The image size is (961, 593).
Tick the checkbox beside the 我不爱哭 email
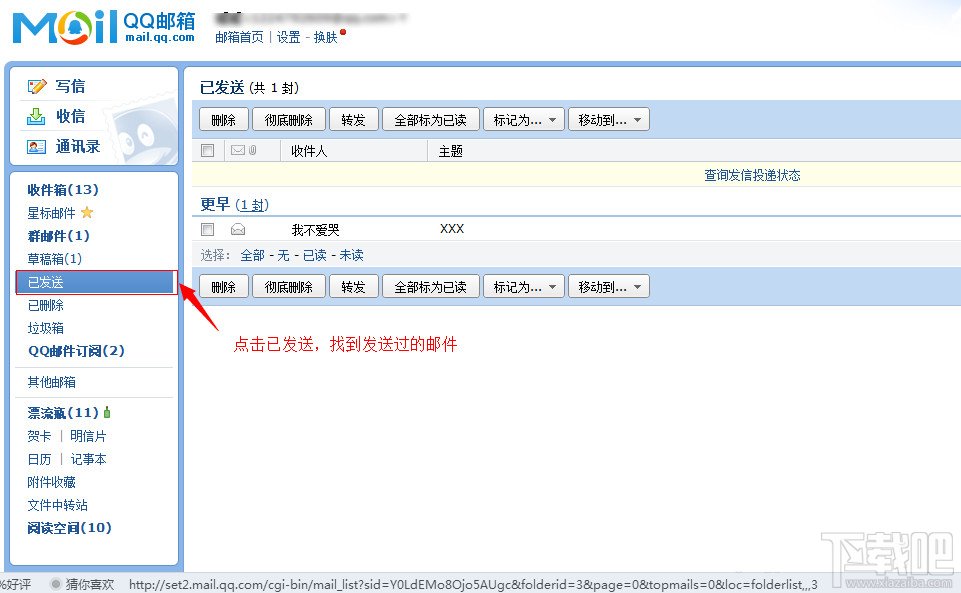(206, 228)
